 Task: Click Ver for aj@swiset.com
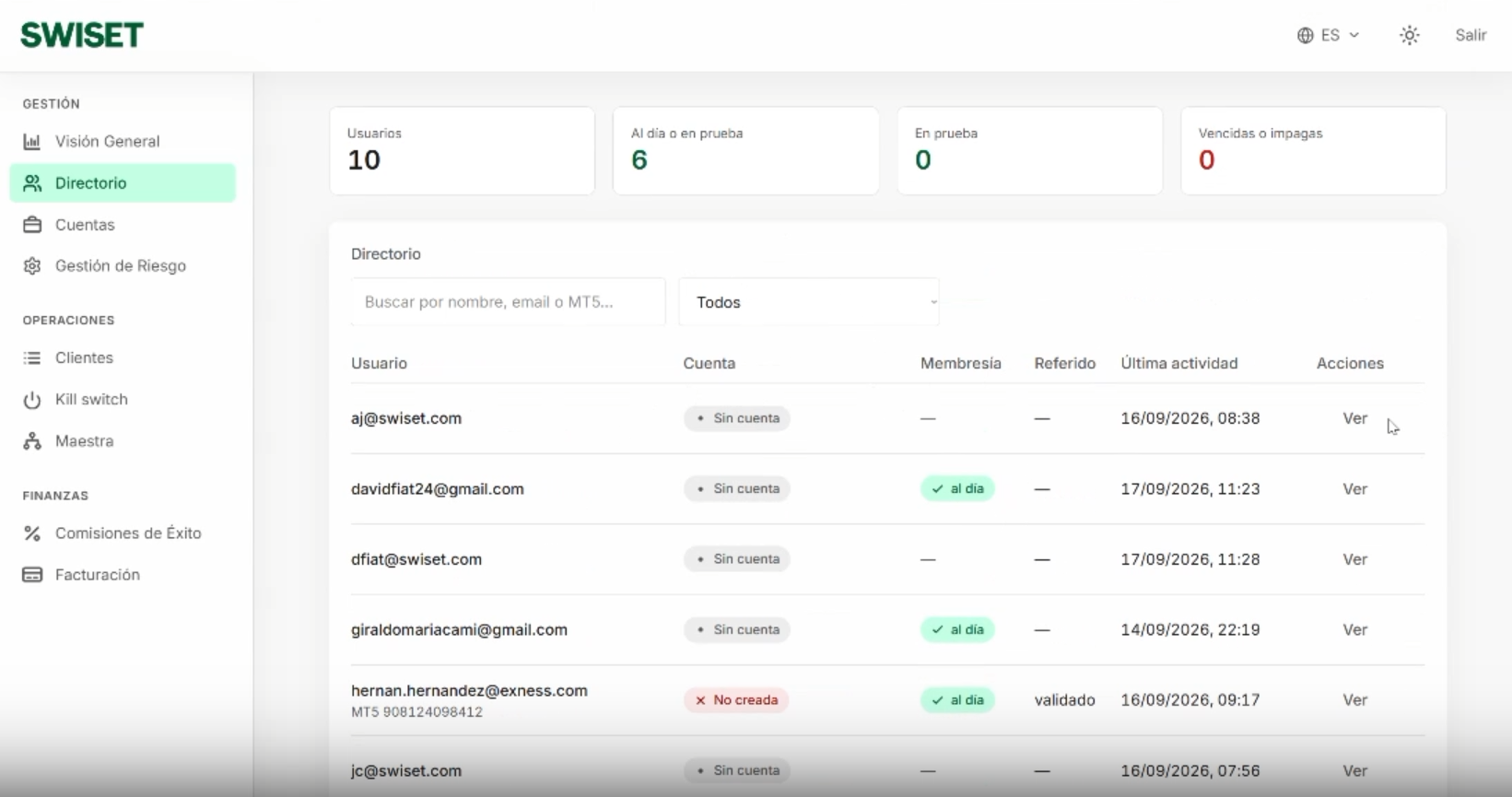point(1354,418)
